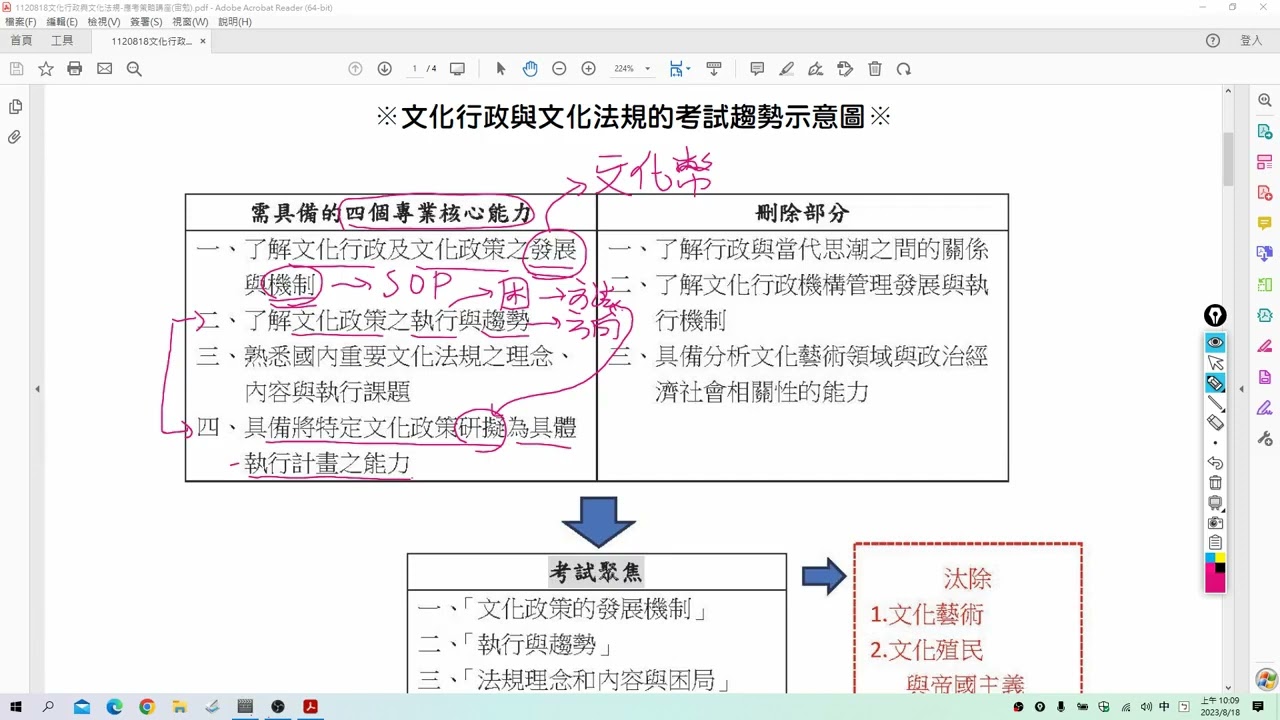Add a sticky note comment

tap(757, 69)
